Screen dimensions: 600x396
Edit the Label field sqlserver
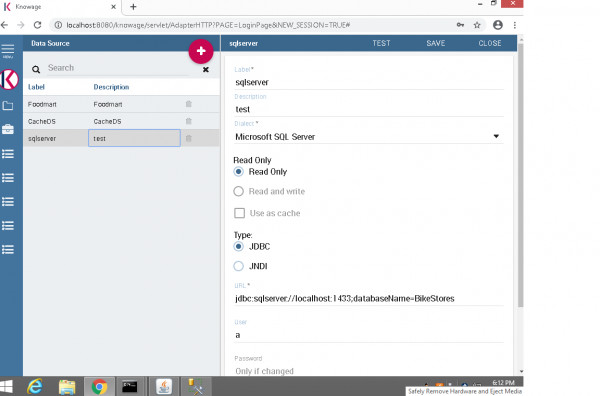[x=369, y=82]
